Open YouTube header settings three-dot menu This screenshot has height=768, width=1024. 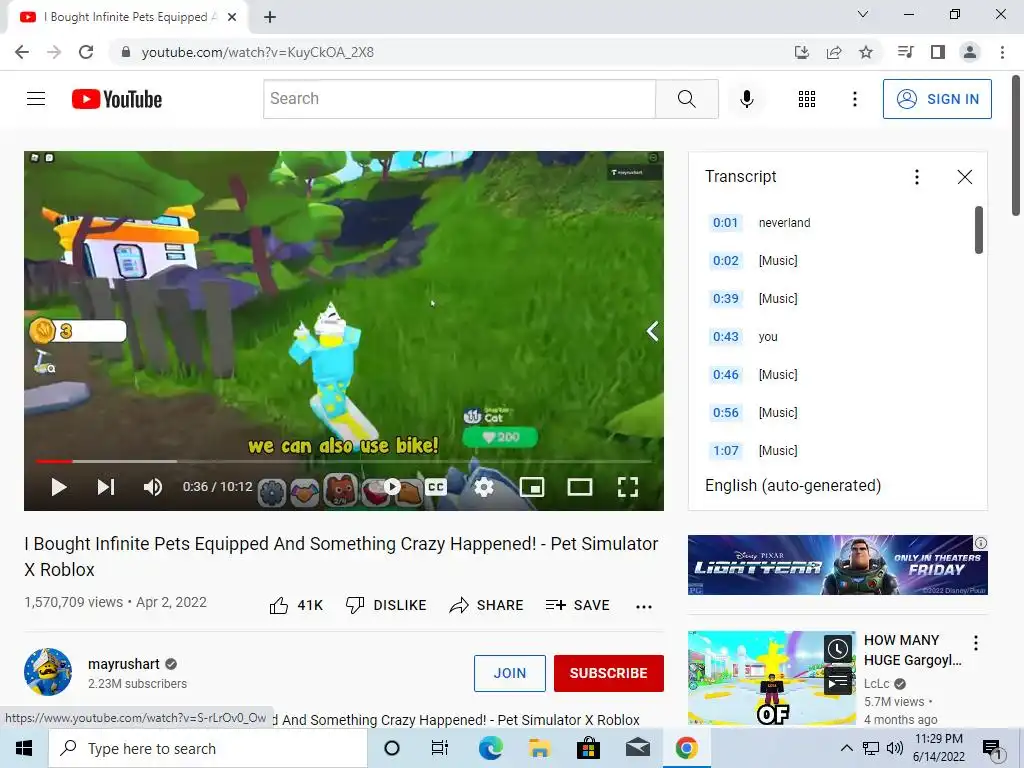(854, 99)
